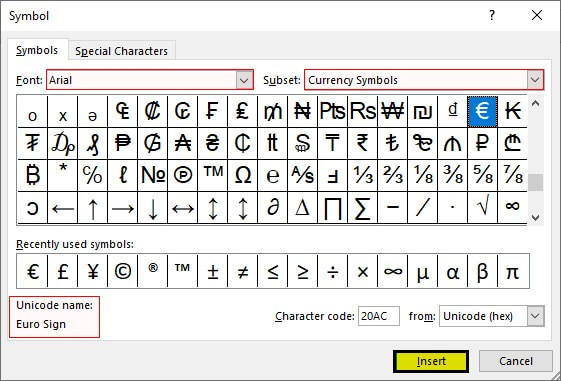Select the micro µ recent symbol

[423, 271]
